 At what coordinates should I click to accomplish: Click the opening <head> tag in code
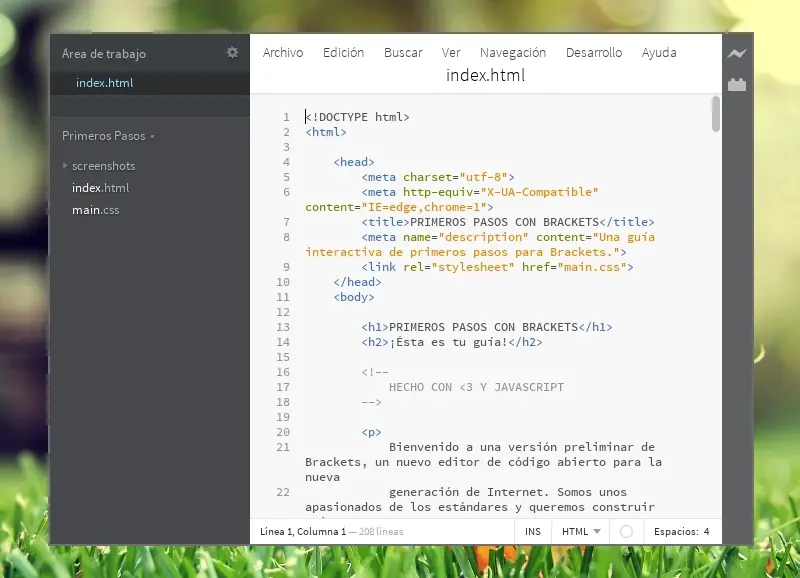354,162
